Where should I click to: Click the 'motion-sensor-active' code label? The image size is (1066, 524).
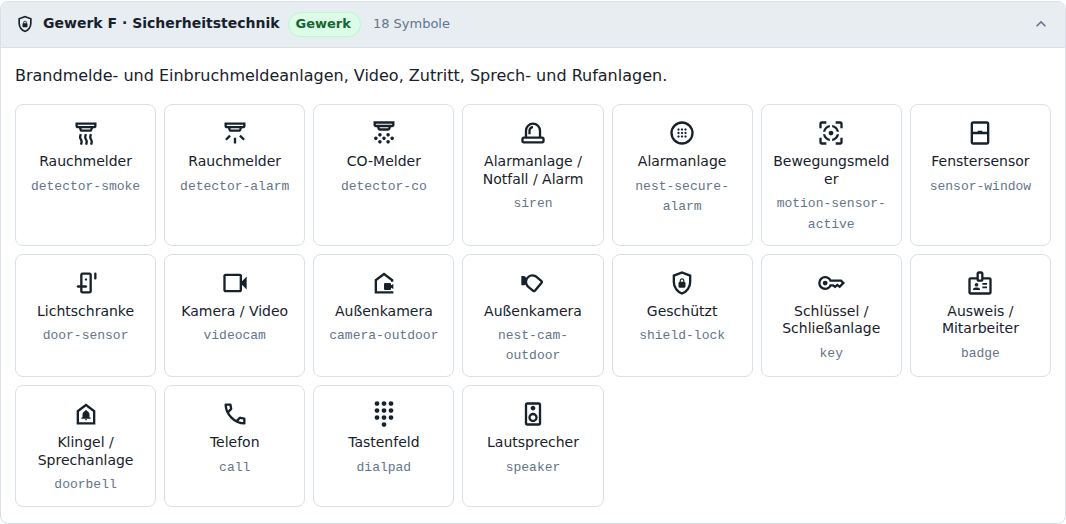tap(831, 213)
